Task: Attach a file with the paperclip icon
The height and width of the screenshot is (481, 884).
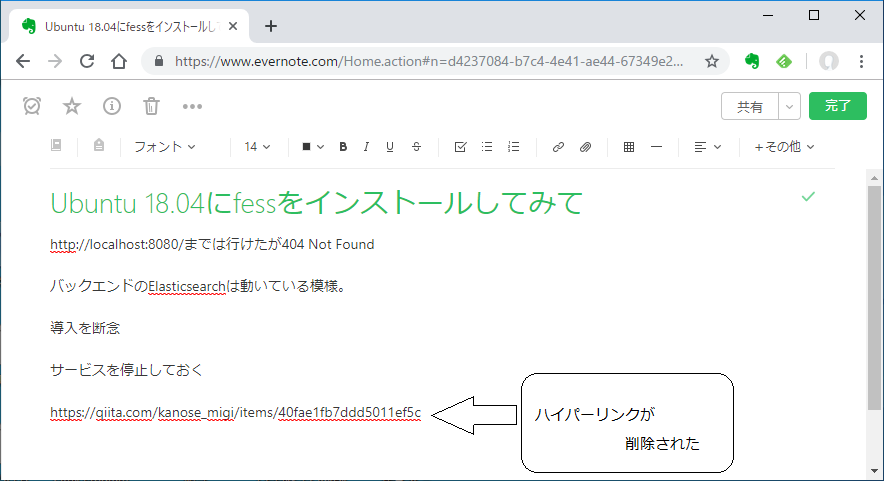Action: [585, 147]
